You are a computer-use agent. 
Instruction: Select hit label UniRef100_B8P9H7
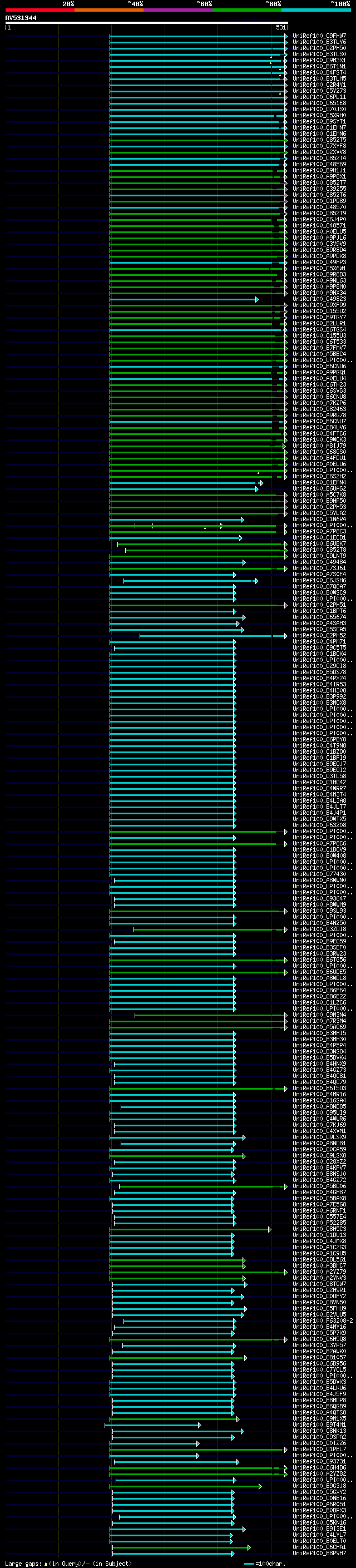[319, 1553]
